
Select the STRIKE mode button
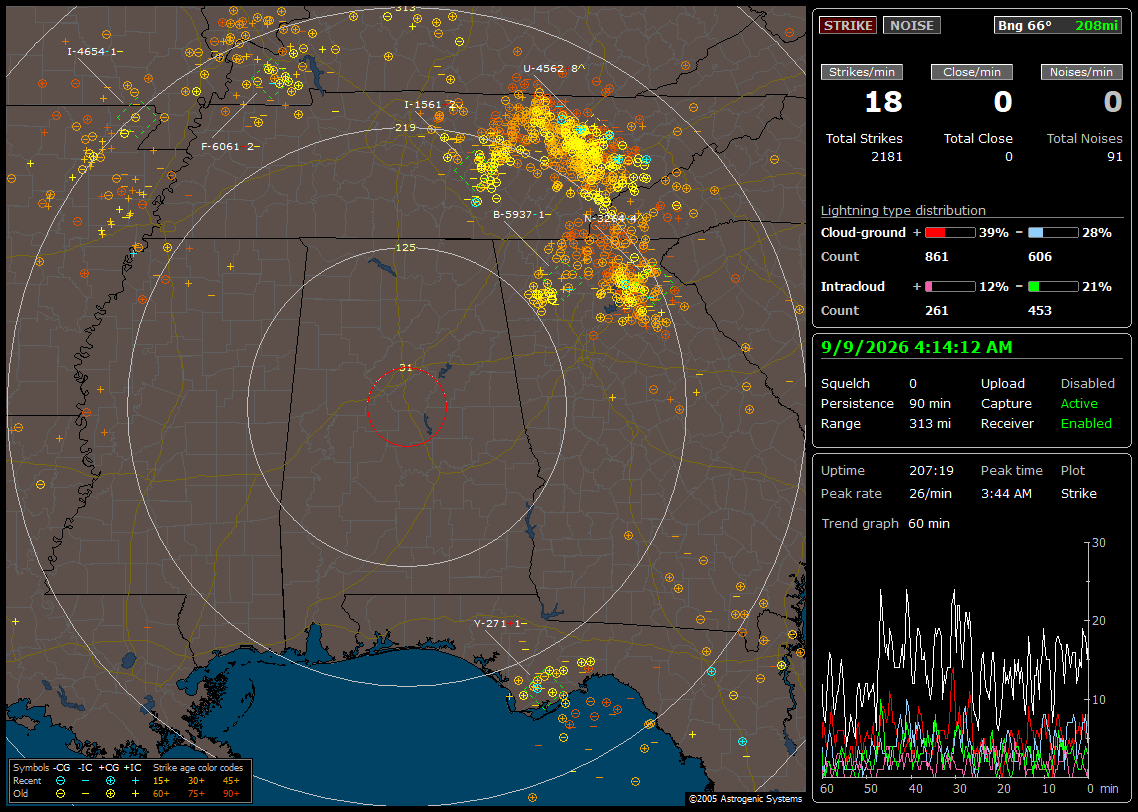pos(848,25)
